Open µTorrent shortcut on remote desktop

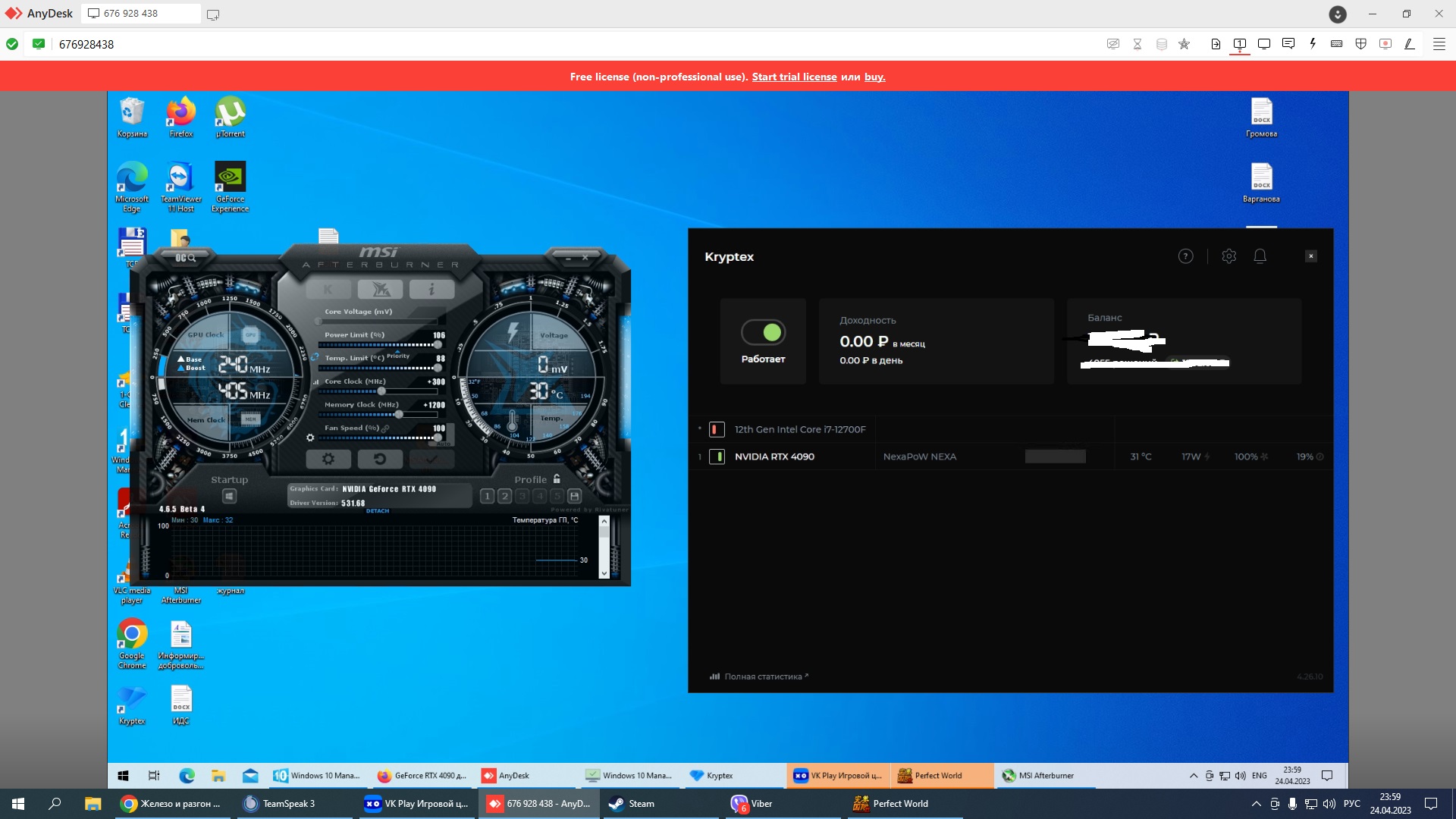coord(230,118)
